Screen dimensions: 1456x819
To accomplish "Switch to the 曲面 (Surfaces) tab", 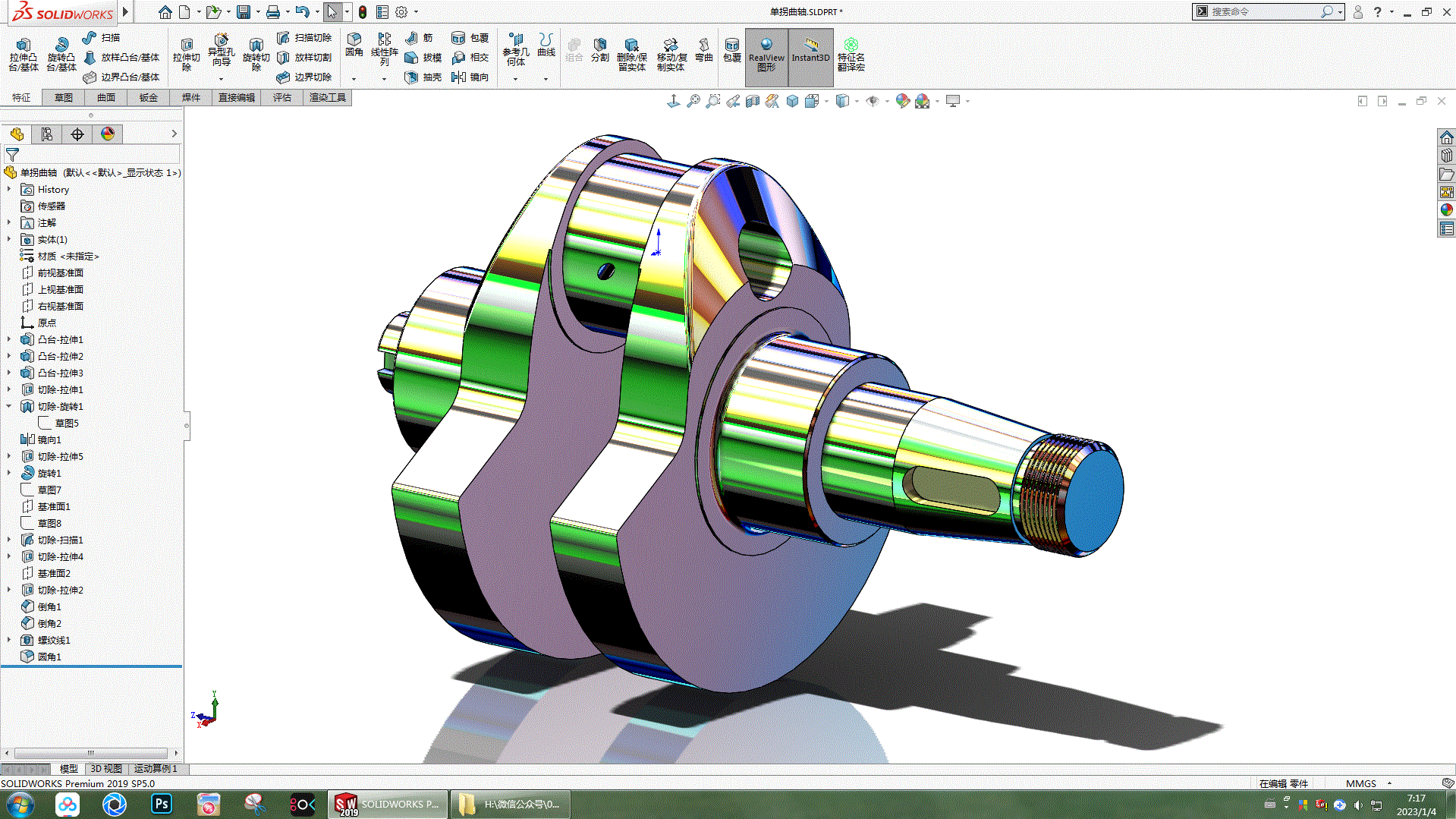I will 106,98.
